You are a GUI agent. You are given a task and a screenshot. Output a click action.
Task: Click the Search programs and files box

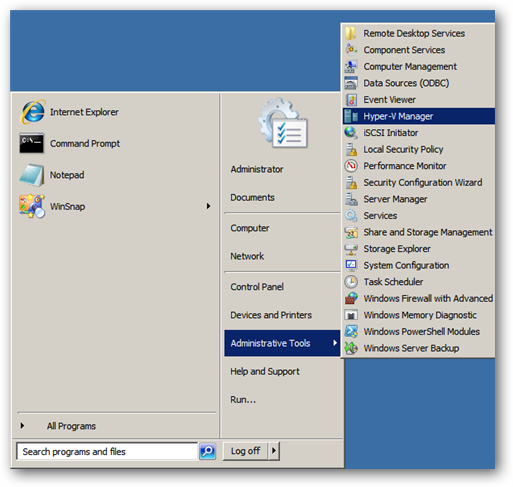point(107,452)
